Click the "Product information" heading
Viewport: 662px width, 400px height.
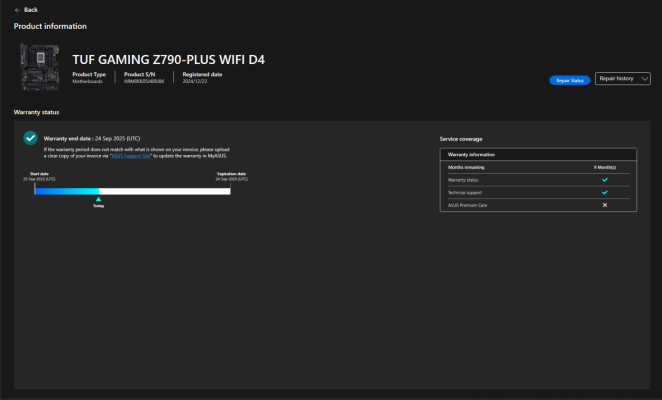pyautogui.click(x=50, y=26)
